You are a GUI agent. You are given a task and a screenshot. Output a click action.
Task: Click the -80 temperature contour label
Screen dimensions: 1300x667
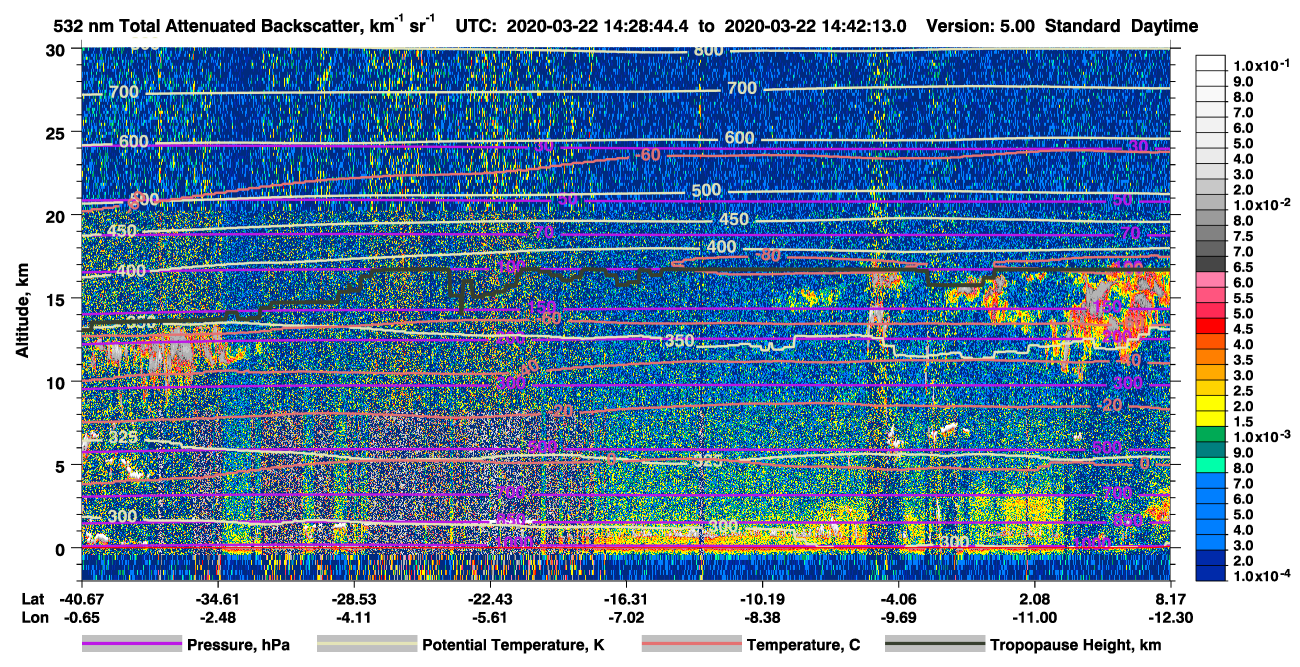(x=768, y=256)
